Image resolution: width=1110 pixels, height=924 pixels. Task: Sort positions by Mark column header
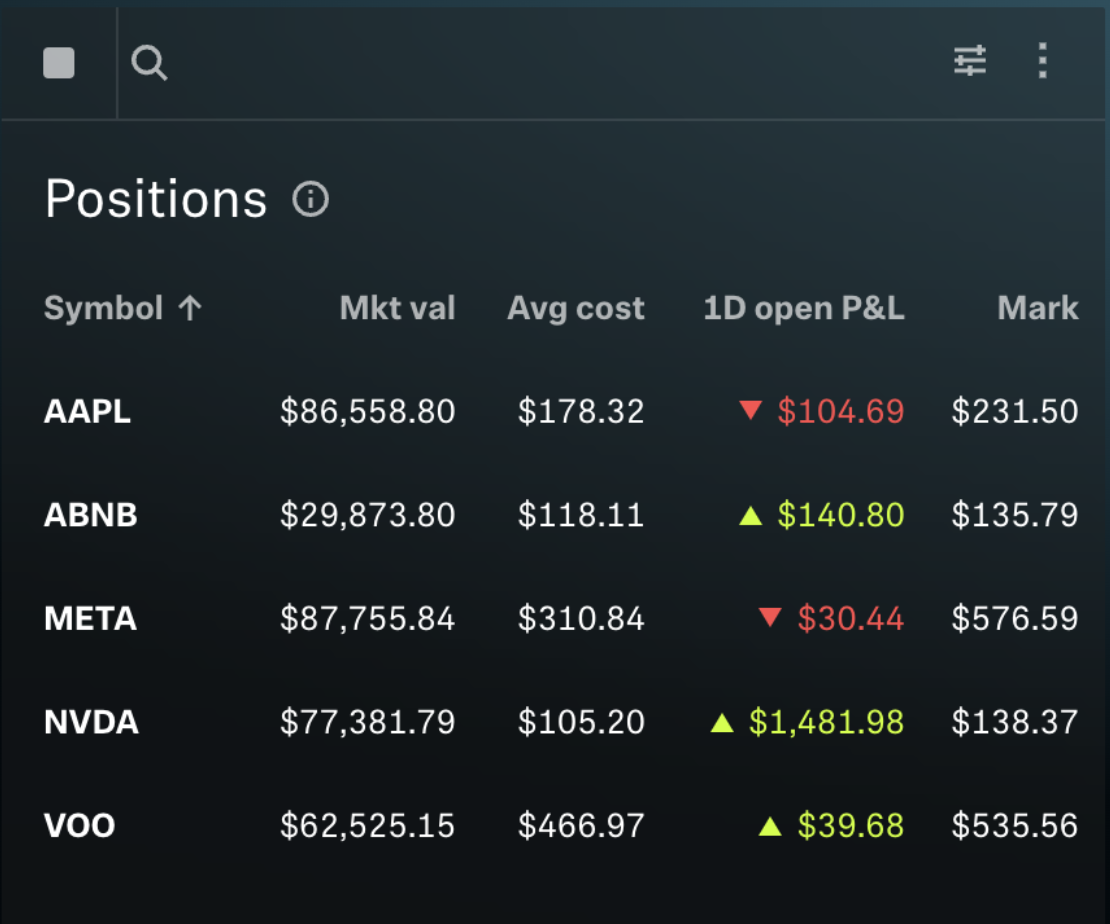(1037, 308)
